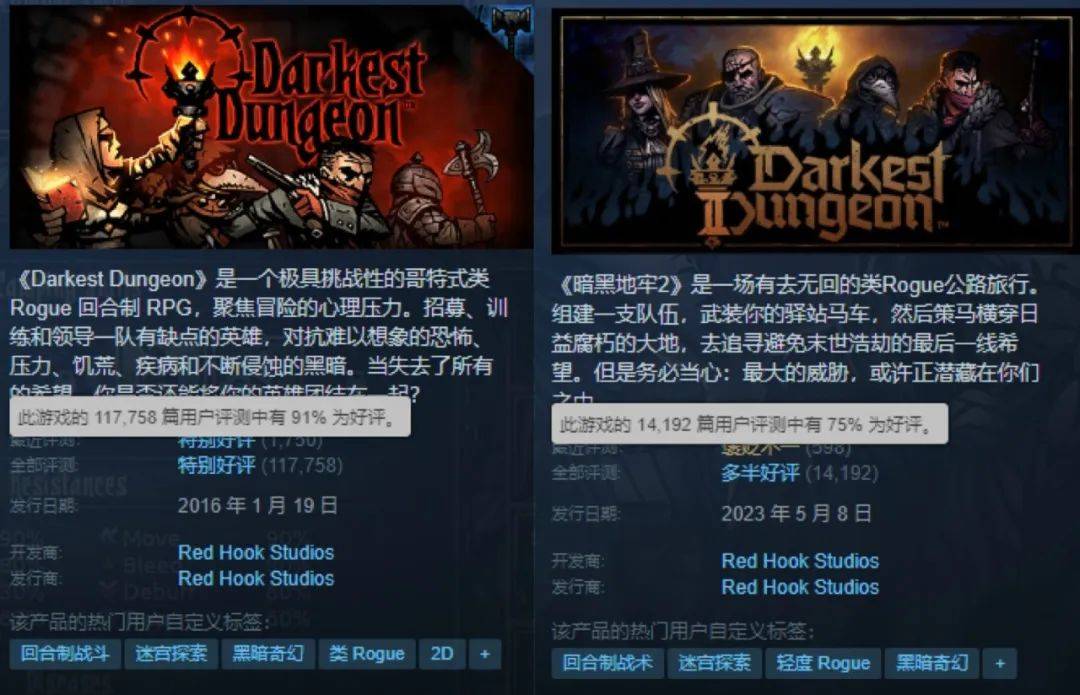Select left game's 黑暗奇幻 tag
The image size is (1080, 695).
pos(268,654)
